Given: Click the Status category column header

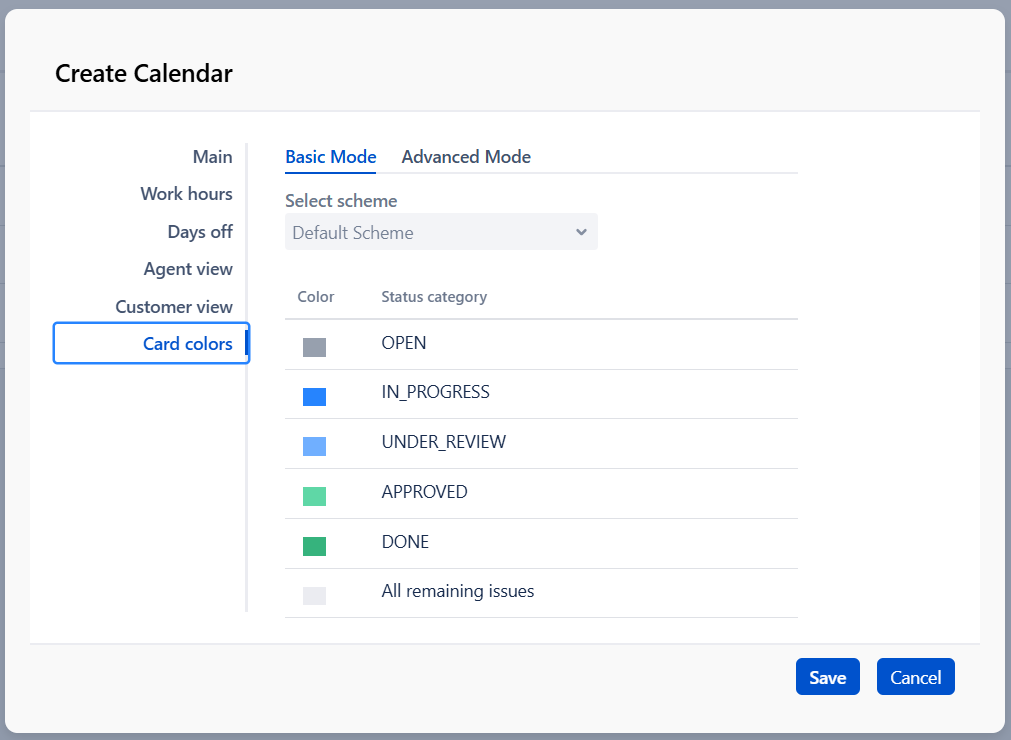Looking at the screenshot, I should [434, 297].
